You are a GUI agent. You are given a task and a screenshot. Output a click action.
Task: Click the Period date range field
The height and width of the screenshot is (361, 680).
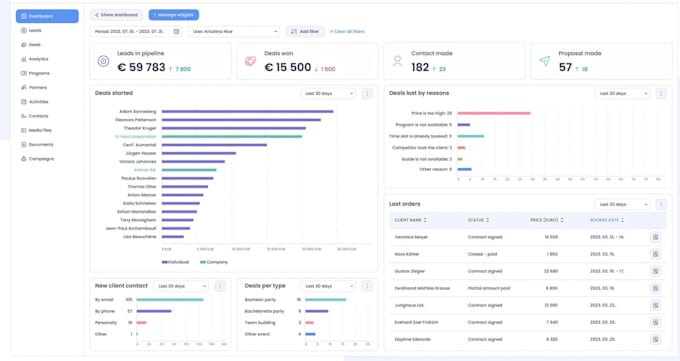coord(136,31)
